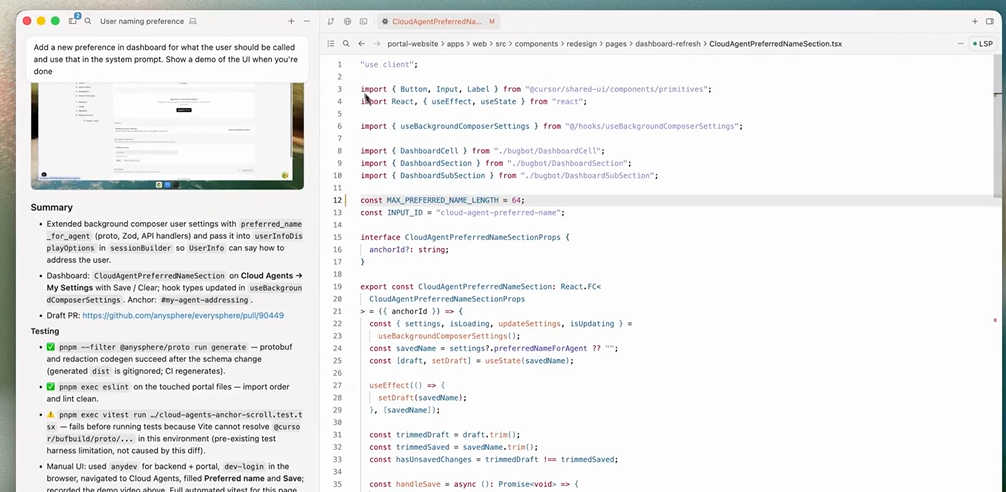Navigate back with the left arrow
Viewport: 1006px width, 492px height.
362,44
